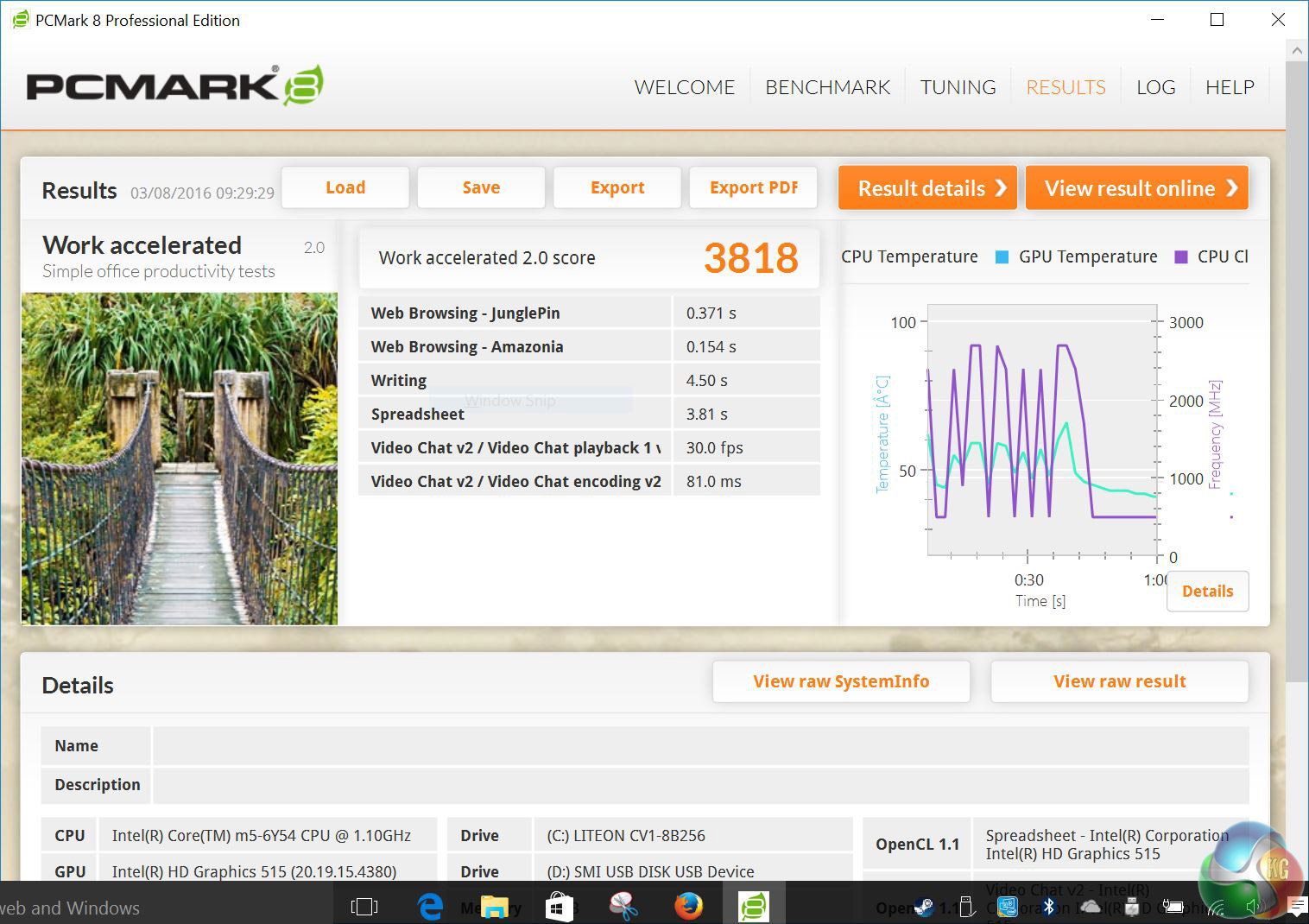This screenshot has width=1309, height=924.
Task: Open the WELCOME tab
Action: click(685, 87)
